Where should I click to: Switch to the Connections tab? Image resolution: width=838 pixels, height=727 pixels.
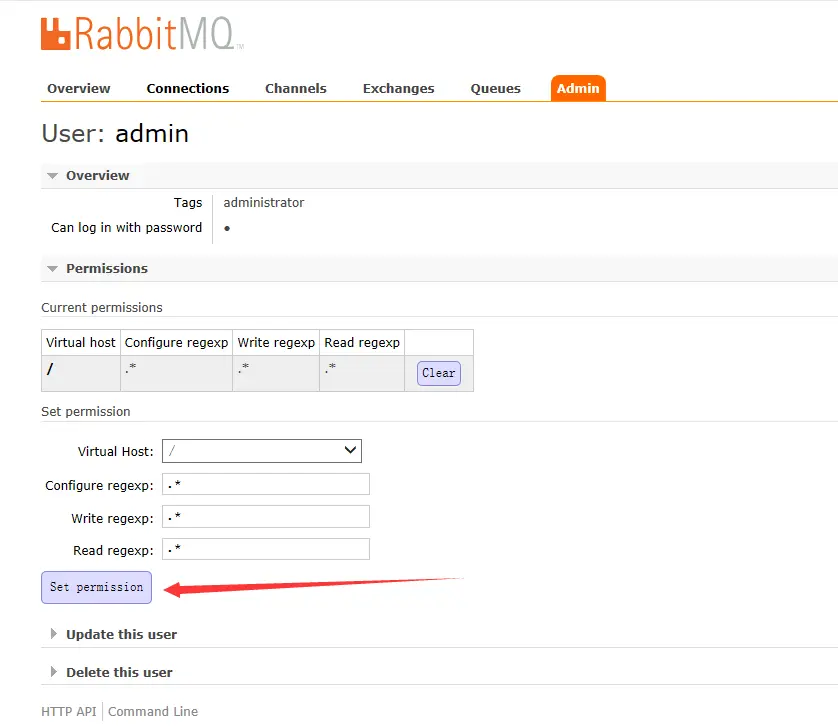tap(187, 88)
